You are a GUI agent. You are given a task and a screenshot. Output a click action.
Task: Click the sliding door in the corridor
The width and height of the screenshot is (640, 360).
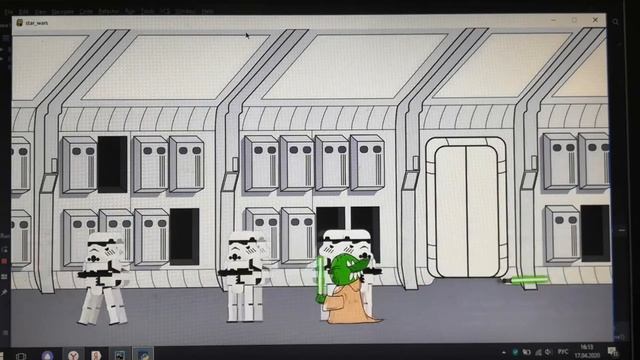coord(467,208)
